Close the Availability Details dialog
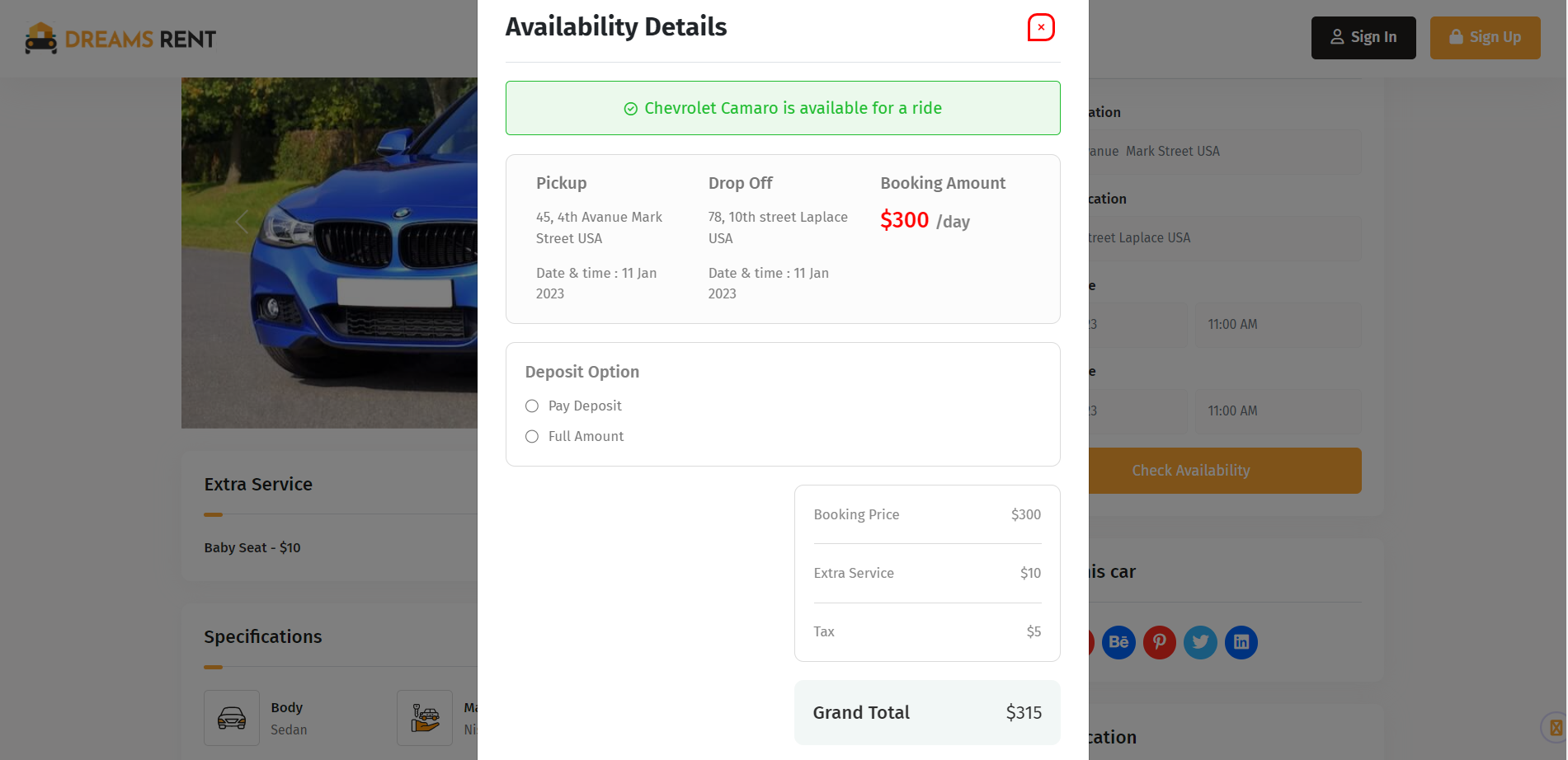 [1041, 27]
